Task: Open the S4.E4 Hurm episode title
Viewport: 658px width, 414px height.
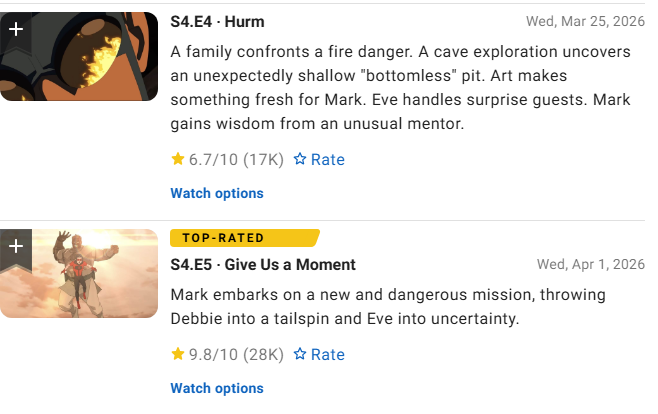Action: click(217, 21)
